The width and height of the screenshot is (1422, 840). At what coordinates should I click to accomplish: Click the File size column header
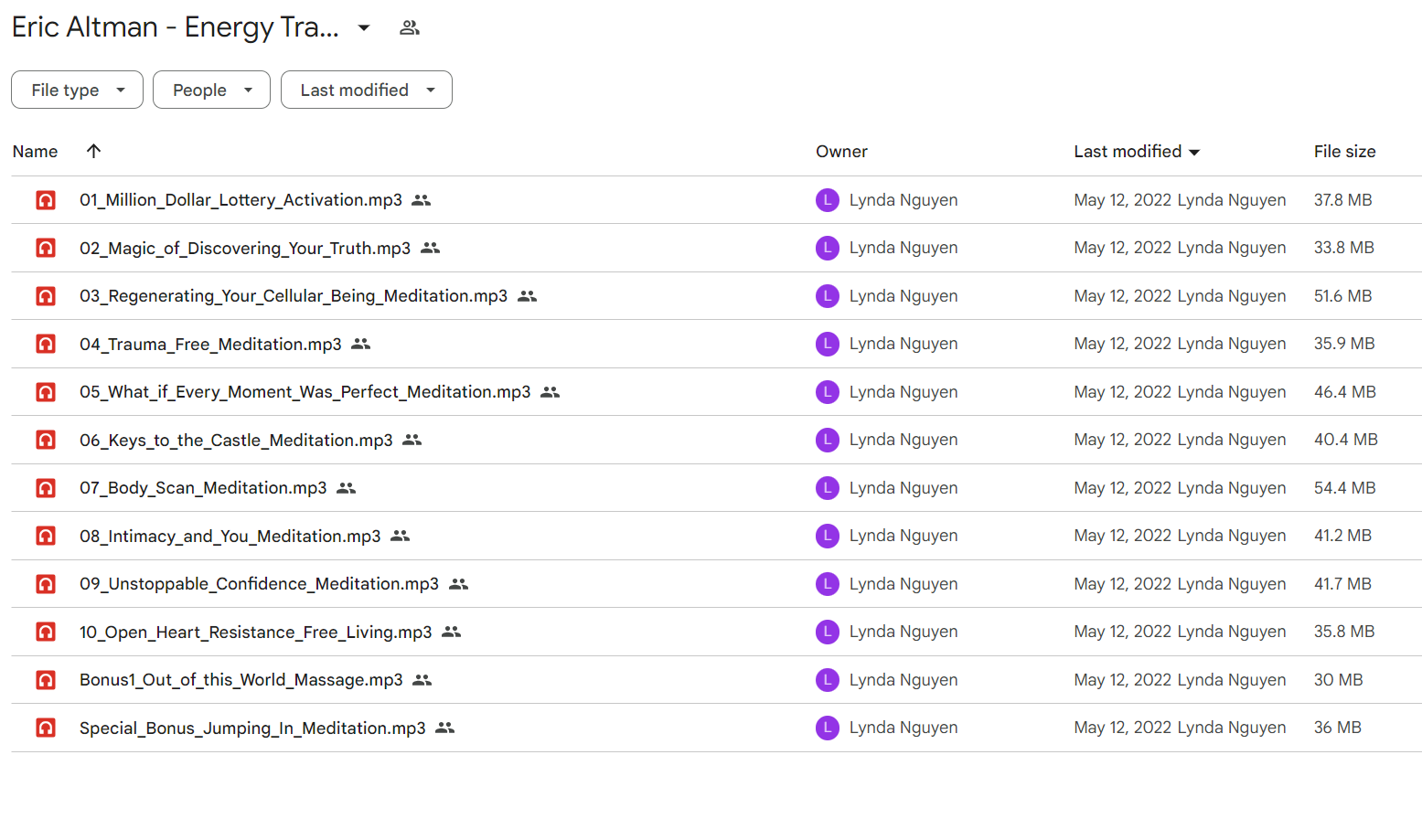pos(1344,152)
